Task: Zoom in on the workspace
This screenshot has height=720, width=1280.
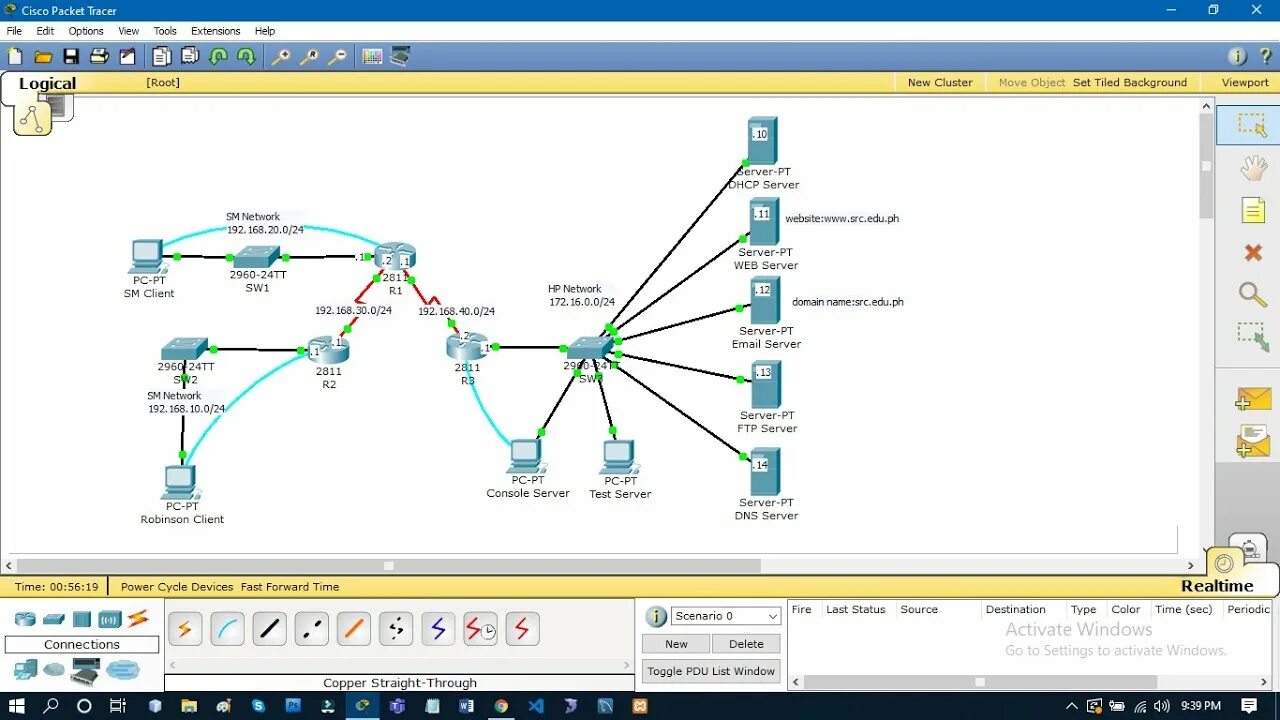Action: [x=281, y=57]
